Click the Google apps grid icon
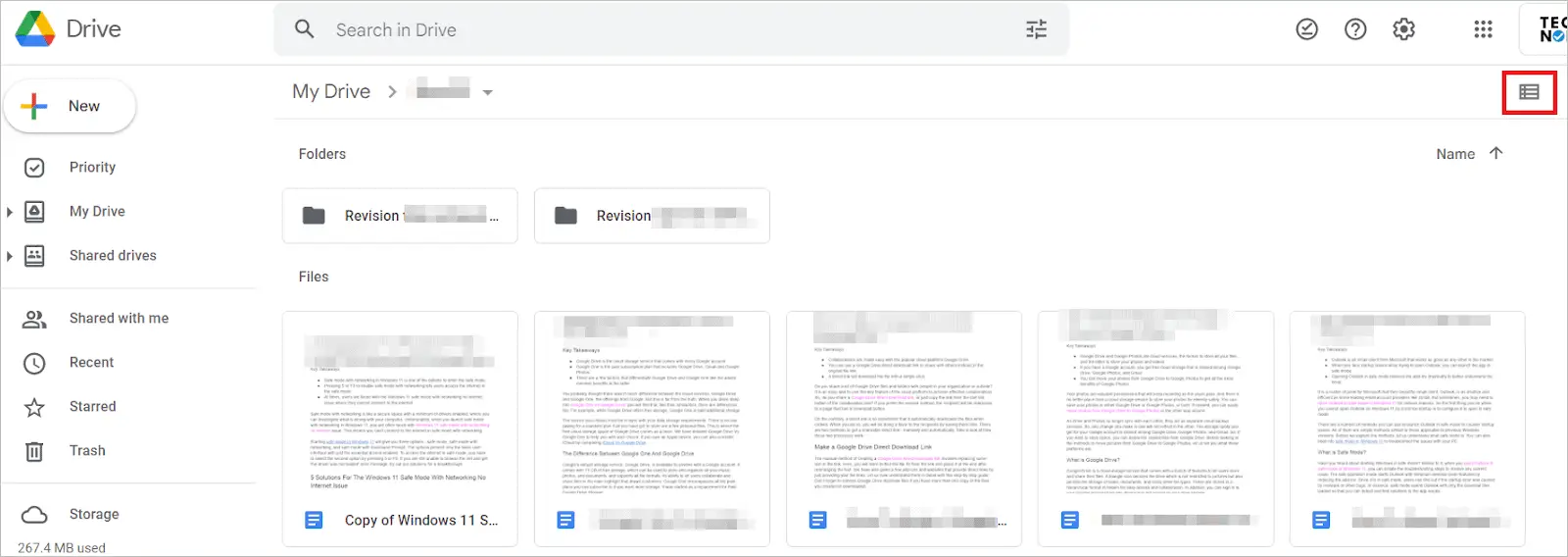This screenshot has height=557, width=1568. (x=1483, y=29)
